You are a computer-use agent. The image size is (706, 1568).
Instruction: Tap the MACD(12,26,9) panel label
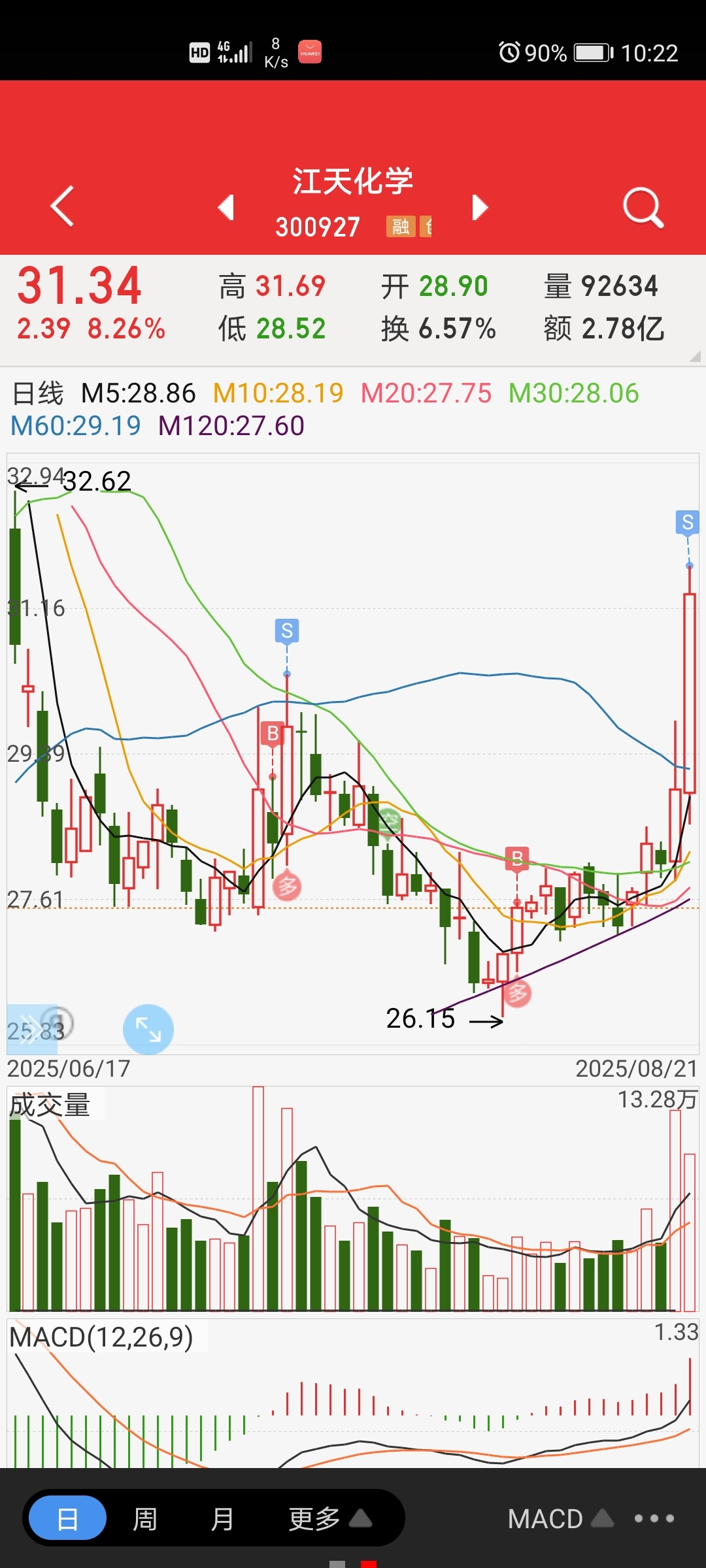pyautogui.click(x=101, y=1337)
